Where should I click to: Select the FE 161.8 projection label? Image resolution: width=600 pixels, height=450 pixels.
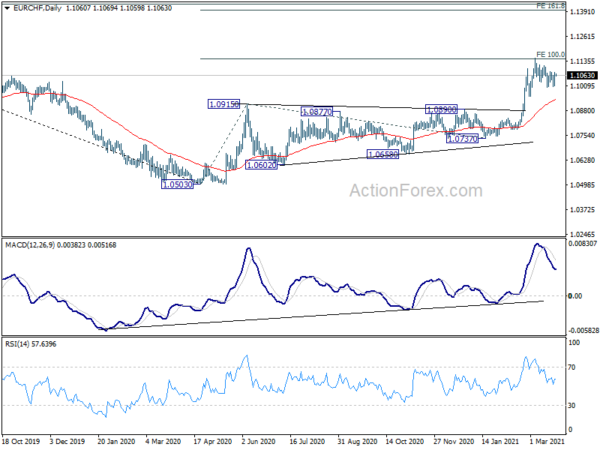[x=551, y=5]
